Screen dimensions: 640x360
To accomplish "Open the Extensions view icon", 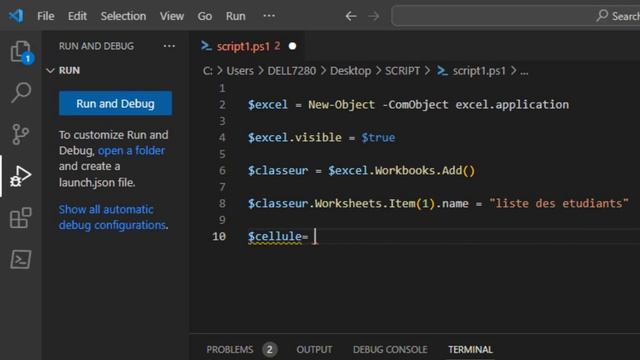I will pos(20,218).
